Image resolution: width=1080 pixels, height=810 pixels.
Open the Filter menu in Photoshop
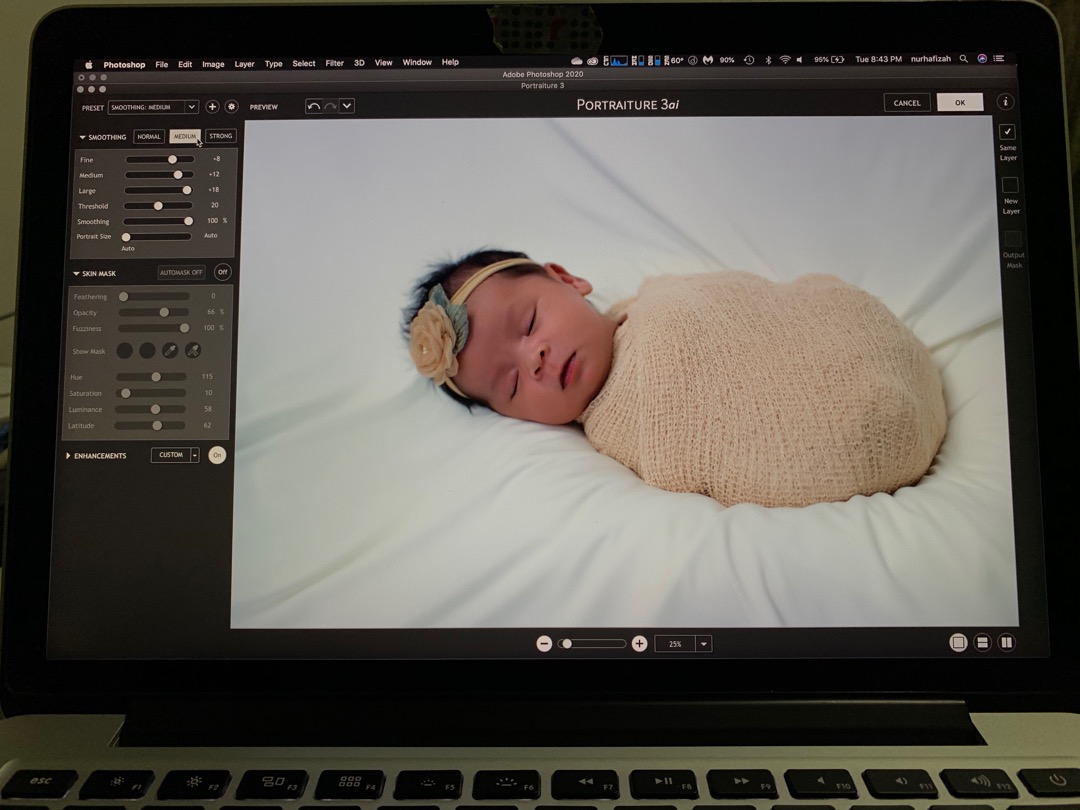(334, 63)
